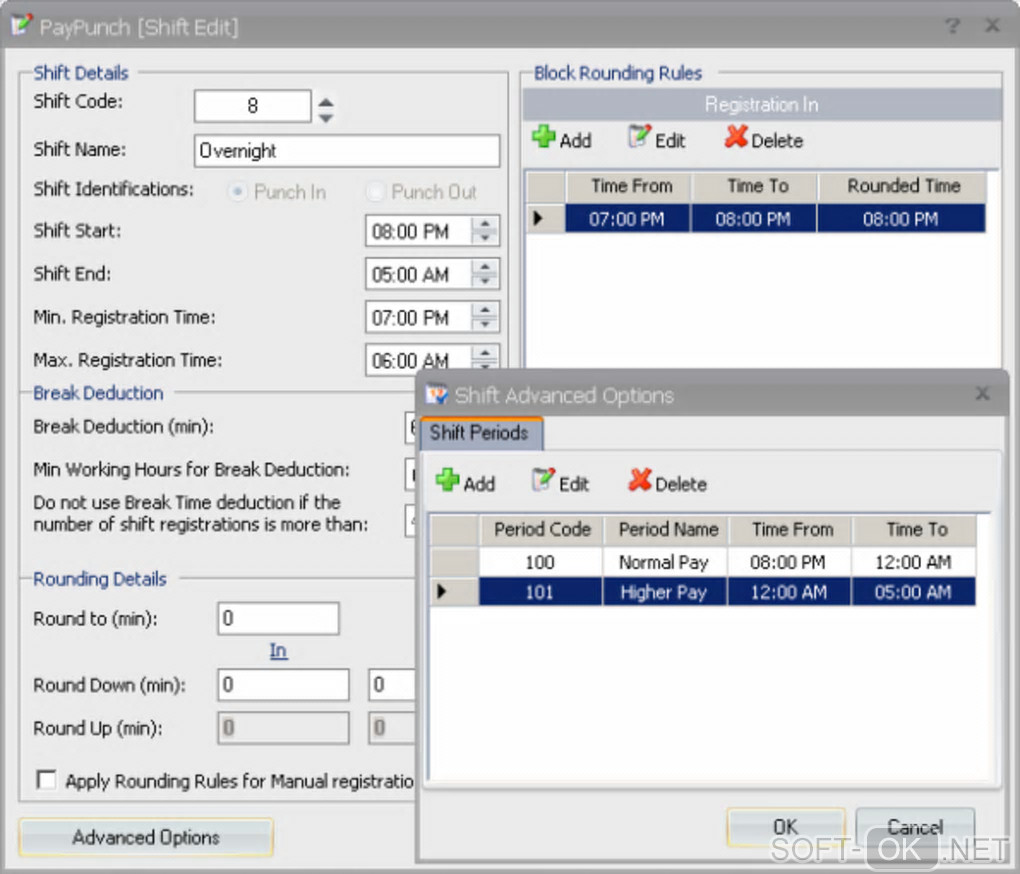
Task: Decrease the Shift Code value
Action: (326, 118)
